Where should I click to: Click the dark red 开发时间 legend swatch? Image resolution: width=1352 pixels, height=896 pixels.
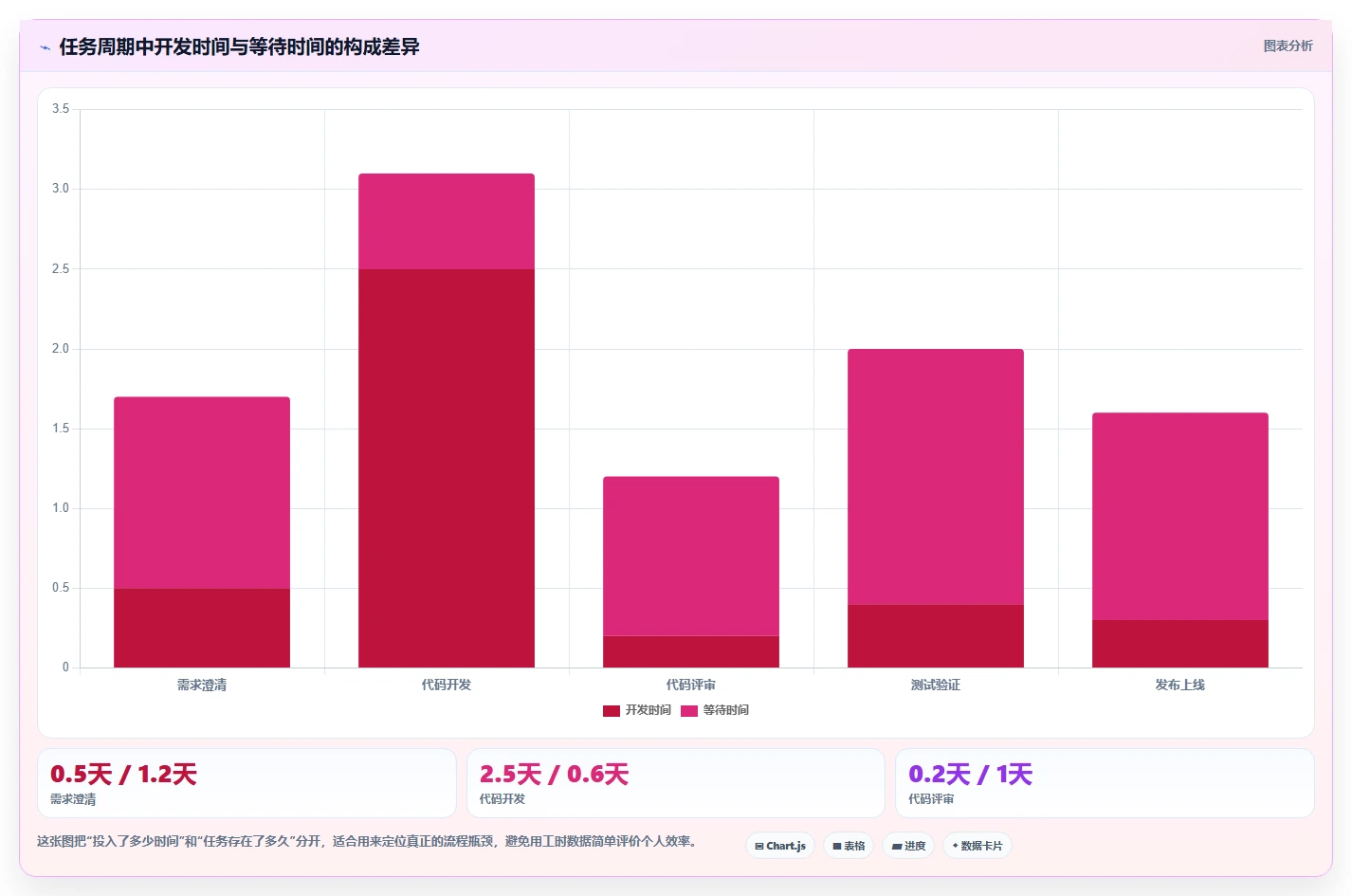[x=612, y=711]
